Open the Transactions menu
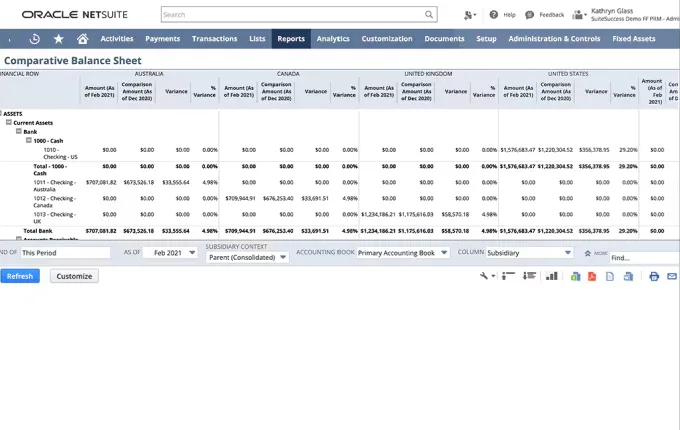 (214, 39)
